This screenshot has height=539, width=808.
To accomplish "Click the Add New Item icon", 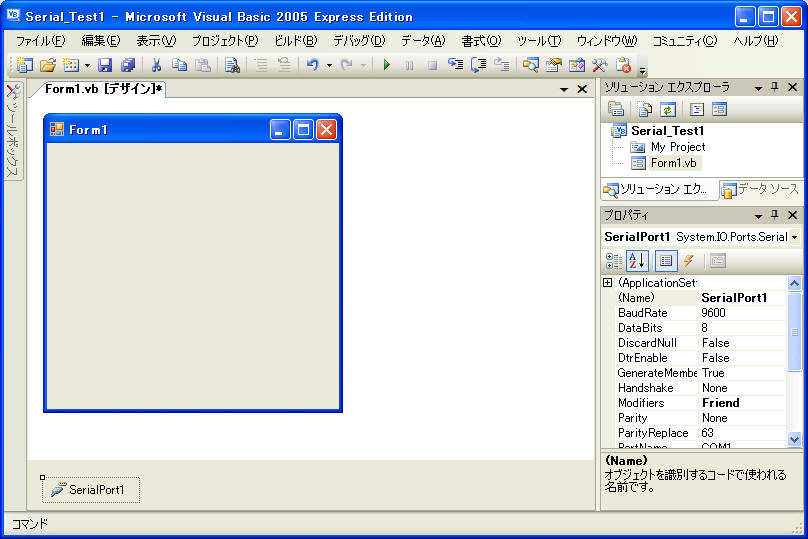I will (x=71, y=65).
